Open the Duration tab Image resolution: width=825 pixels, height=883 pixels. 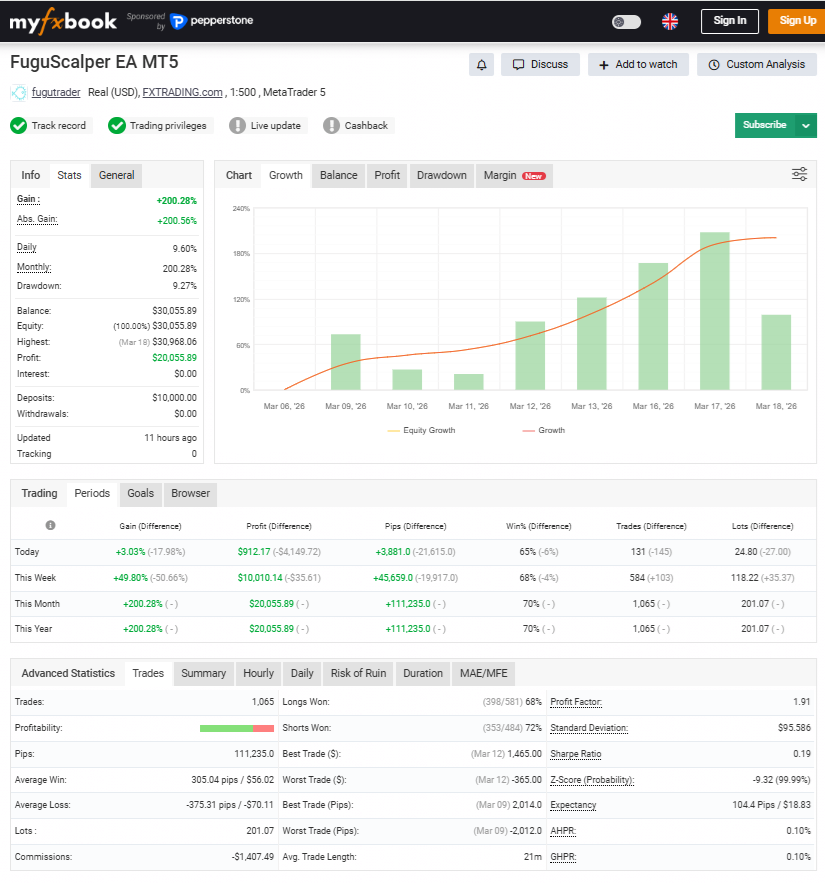423,674
